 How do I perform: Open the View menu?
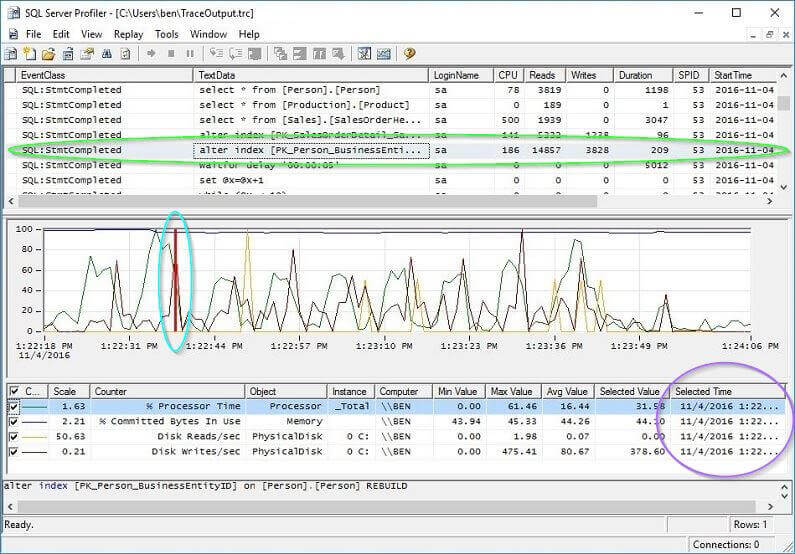(x=91, y=34)
